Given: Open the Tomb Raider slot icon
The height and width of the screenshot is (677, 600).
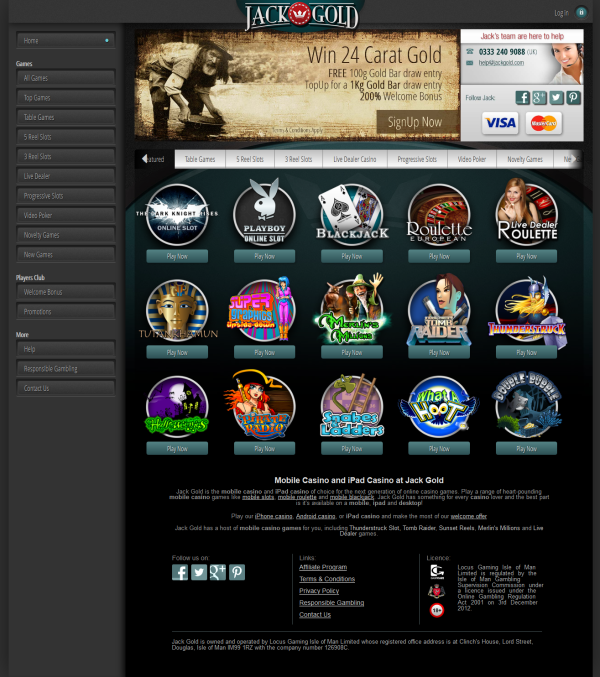Looking at the screenshot, I should coord(439,310).
